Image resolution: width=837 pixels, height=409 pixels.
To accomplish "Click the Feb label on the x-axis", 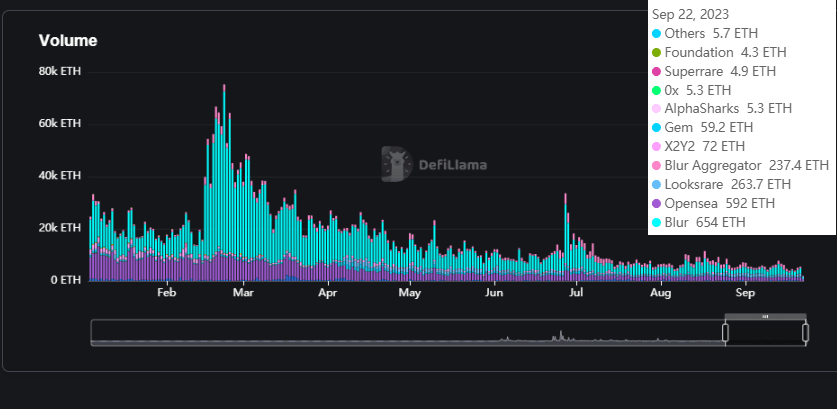I will (167, 294).
